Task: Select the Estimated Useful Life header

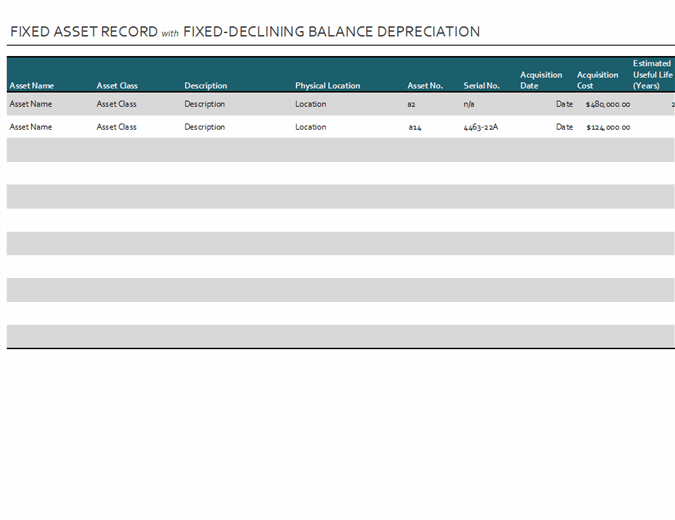Action: [x=653, y=74]
